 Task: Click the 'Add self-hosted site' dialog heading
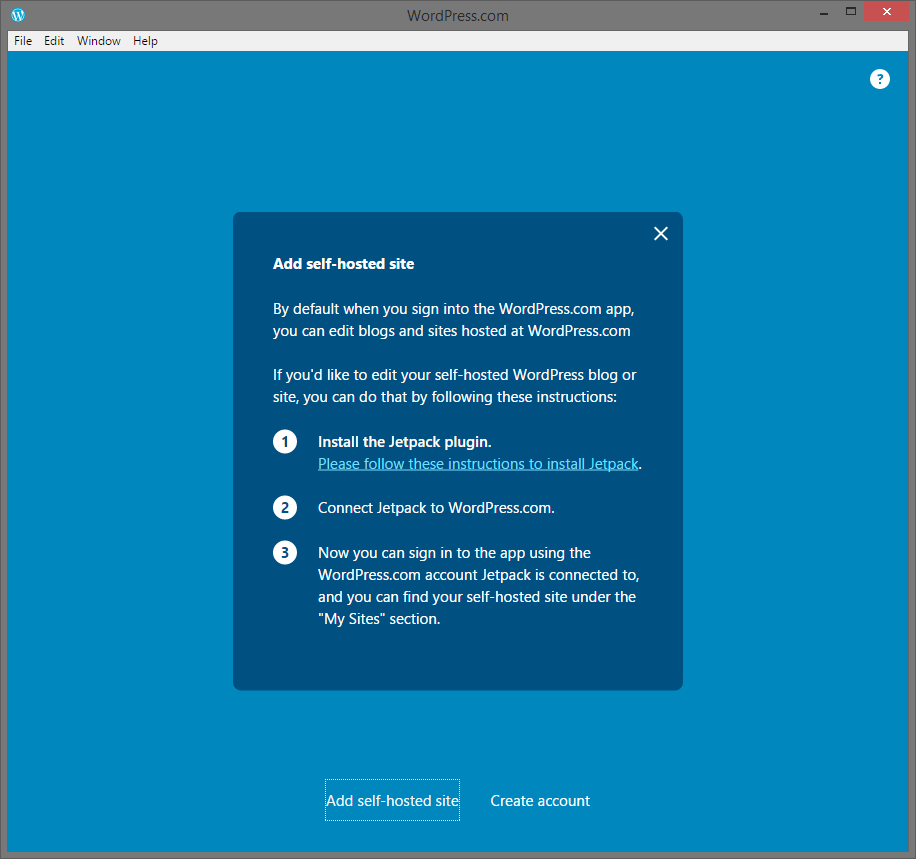tap(344, 264)
